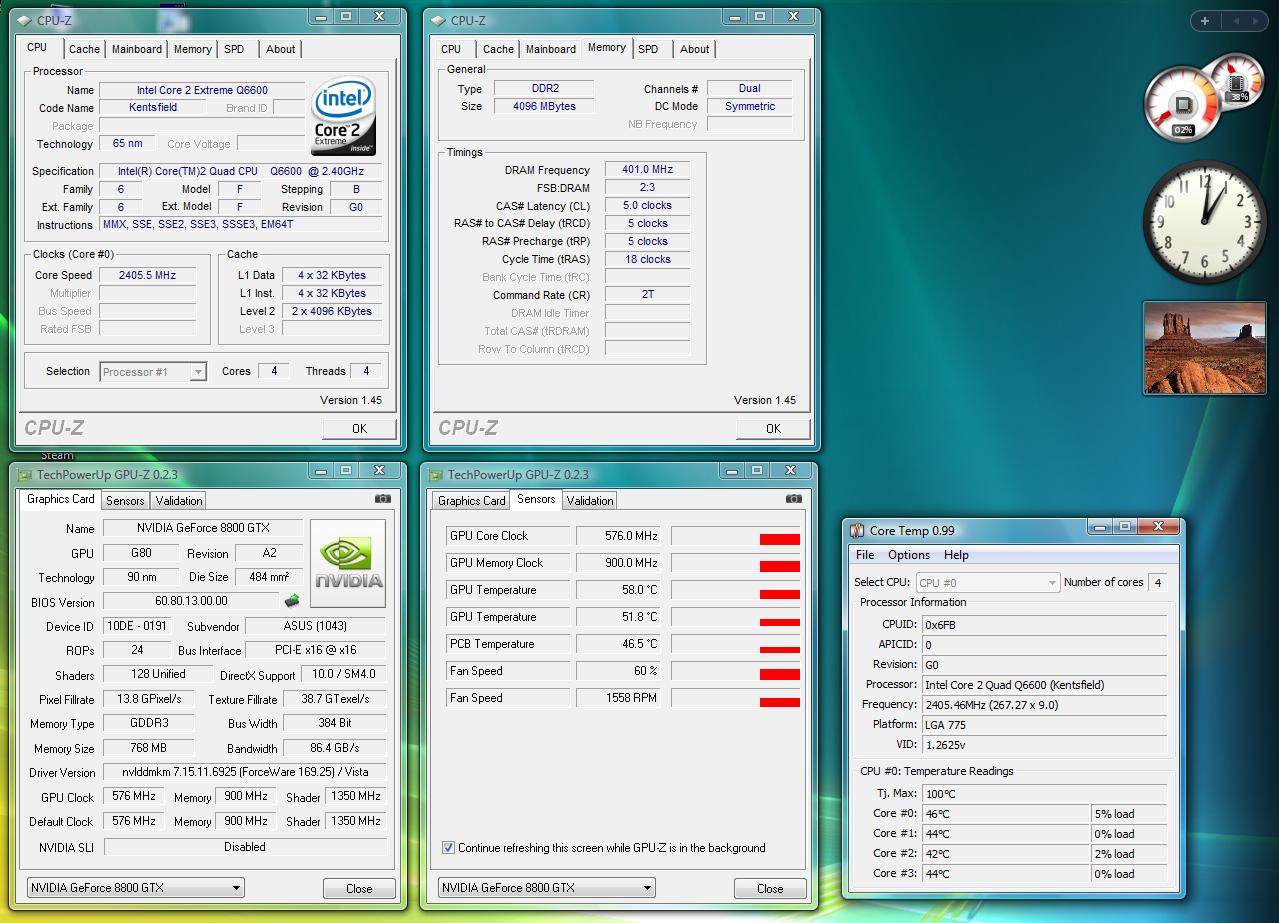This screenshot has width=1279, height=923.
Task: Switch to Graphics Card tab in GPU-Z Sensors window
Action: coord(472,501)
